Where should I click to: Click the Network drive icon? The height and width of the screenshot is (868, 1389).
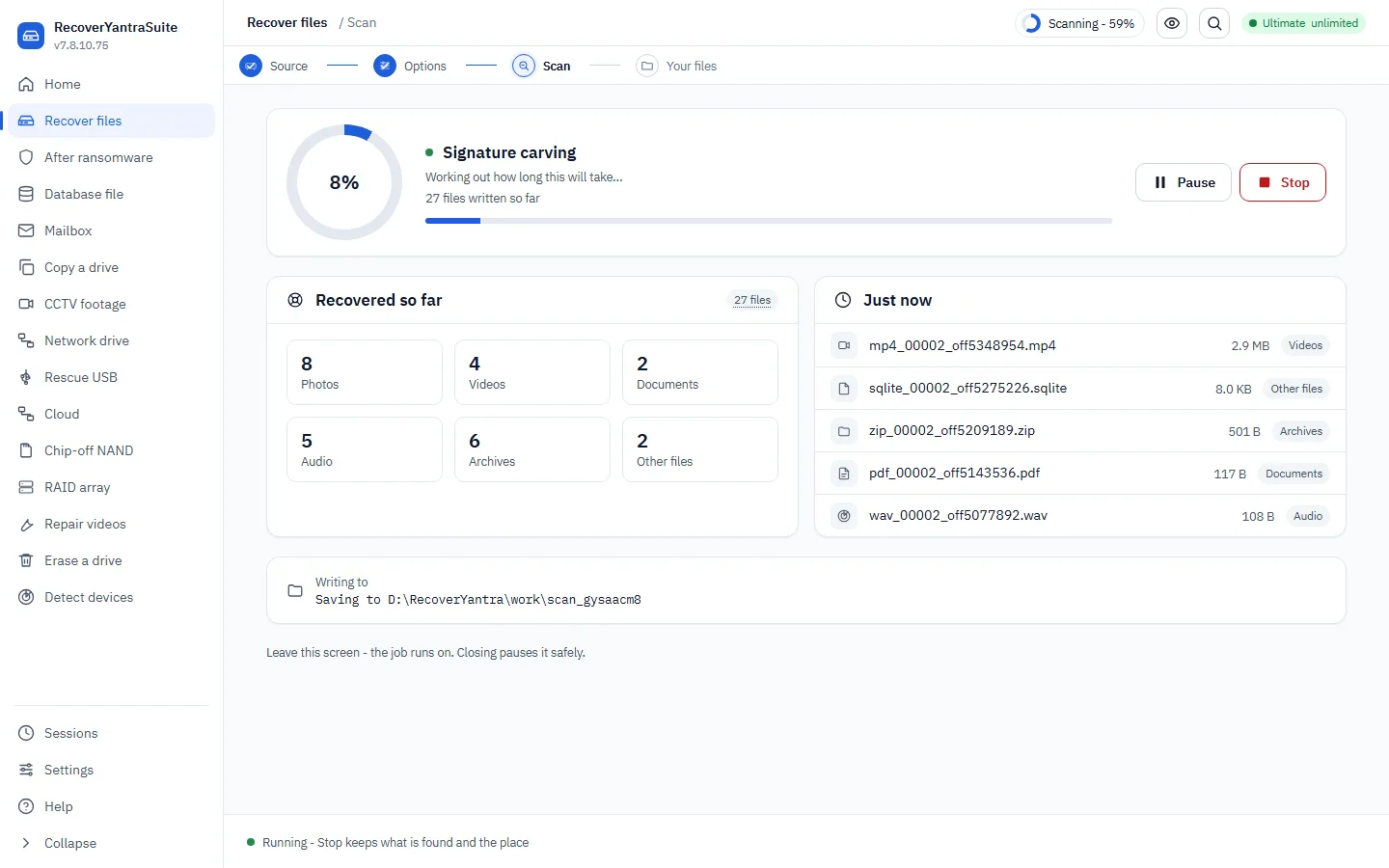coord(26,340)
